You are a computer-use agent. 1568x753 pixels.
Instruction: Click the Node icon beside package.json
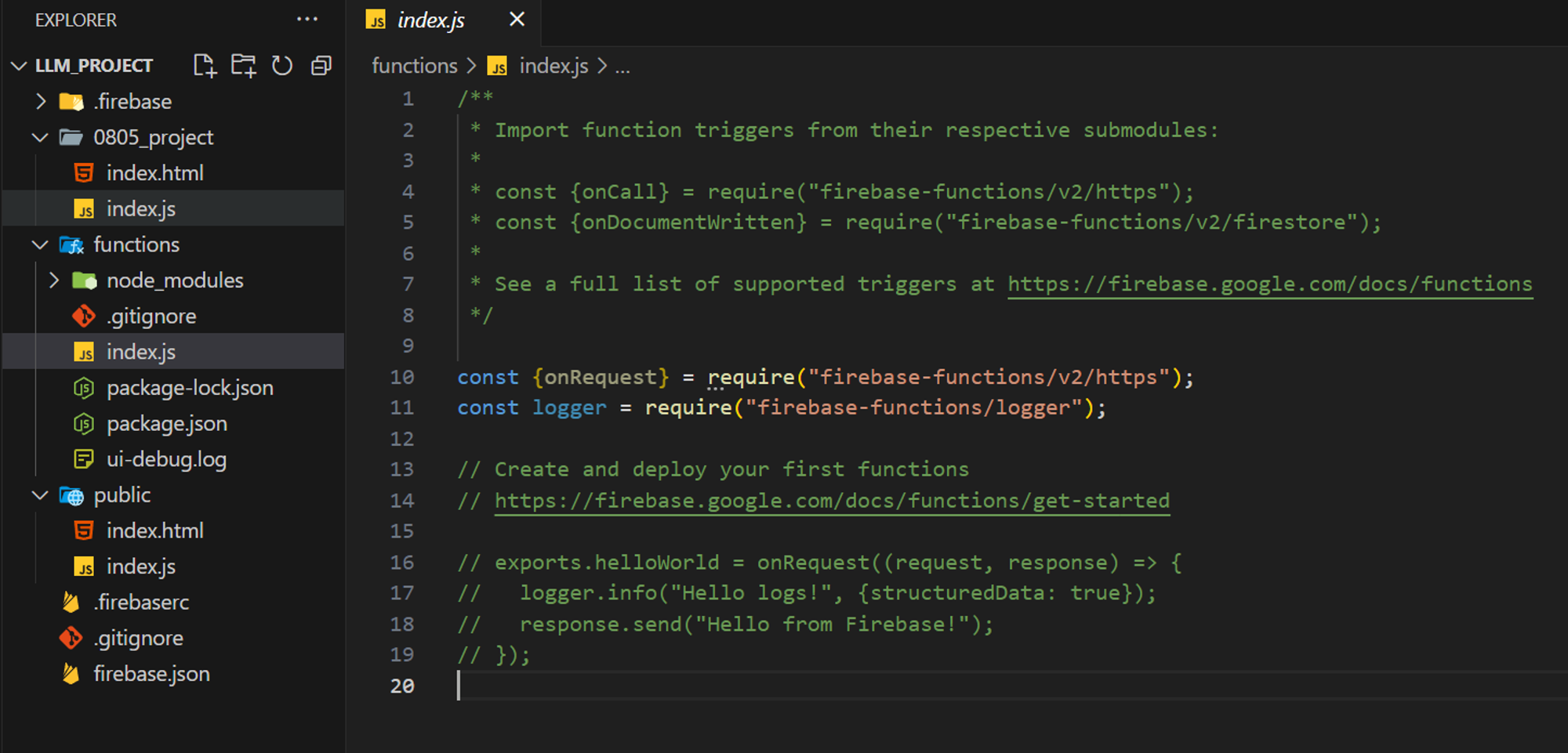(x=84, y=424)
